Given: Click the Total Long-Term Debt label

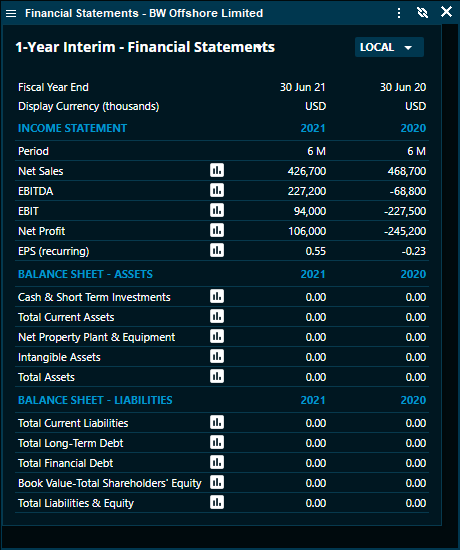Looking at the screenshot, I should point(71,443).
